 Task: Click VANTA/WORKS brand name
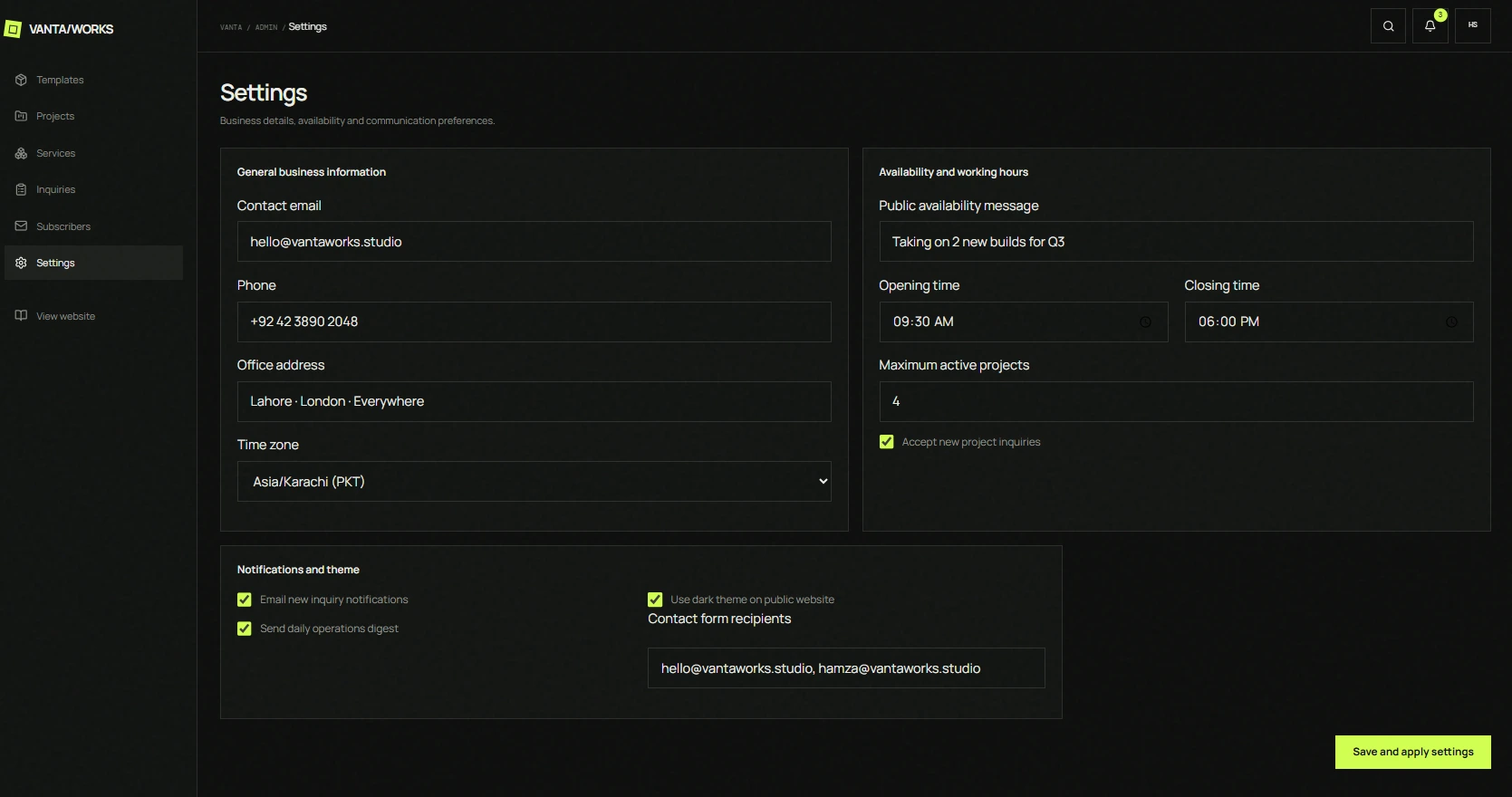tap(72, 29)
